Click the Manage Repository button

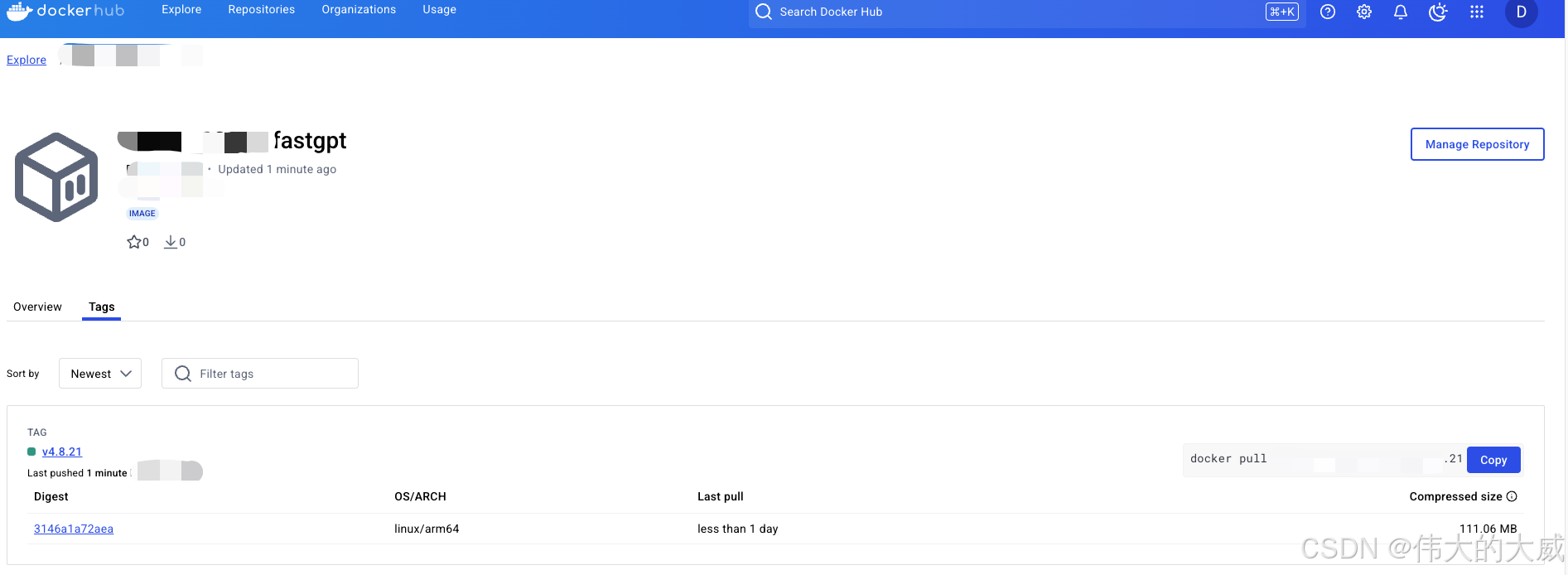(x=1477, y=144)
